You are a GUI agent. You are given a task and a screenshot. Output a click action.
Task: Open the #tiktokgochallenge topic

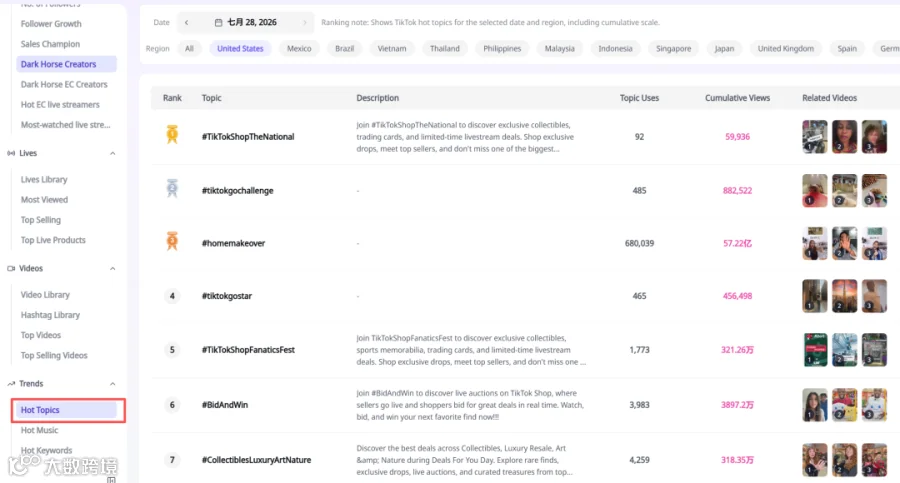pos(238,191)
